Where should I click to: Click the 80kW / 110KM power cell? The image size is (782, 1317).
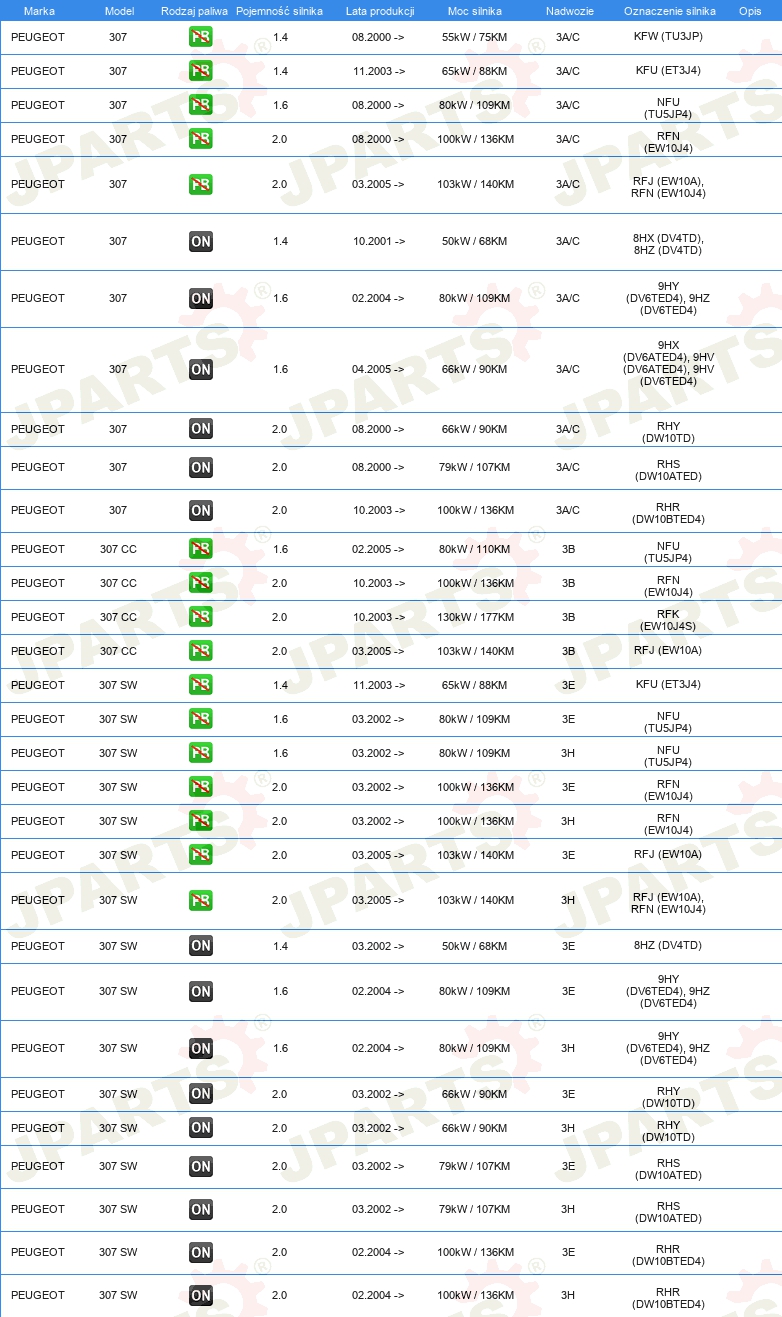click(475, 549)
